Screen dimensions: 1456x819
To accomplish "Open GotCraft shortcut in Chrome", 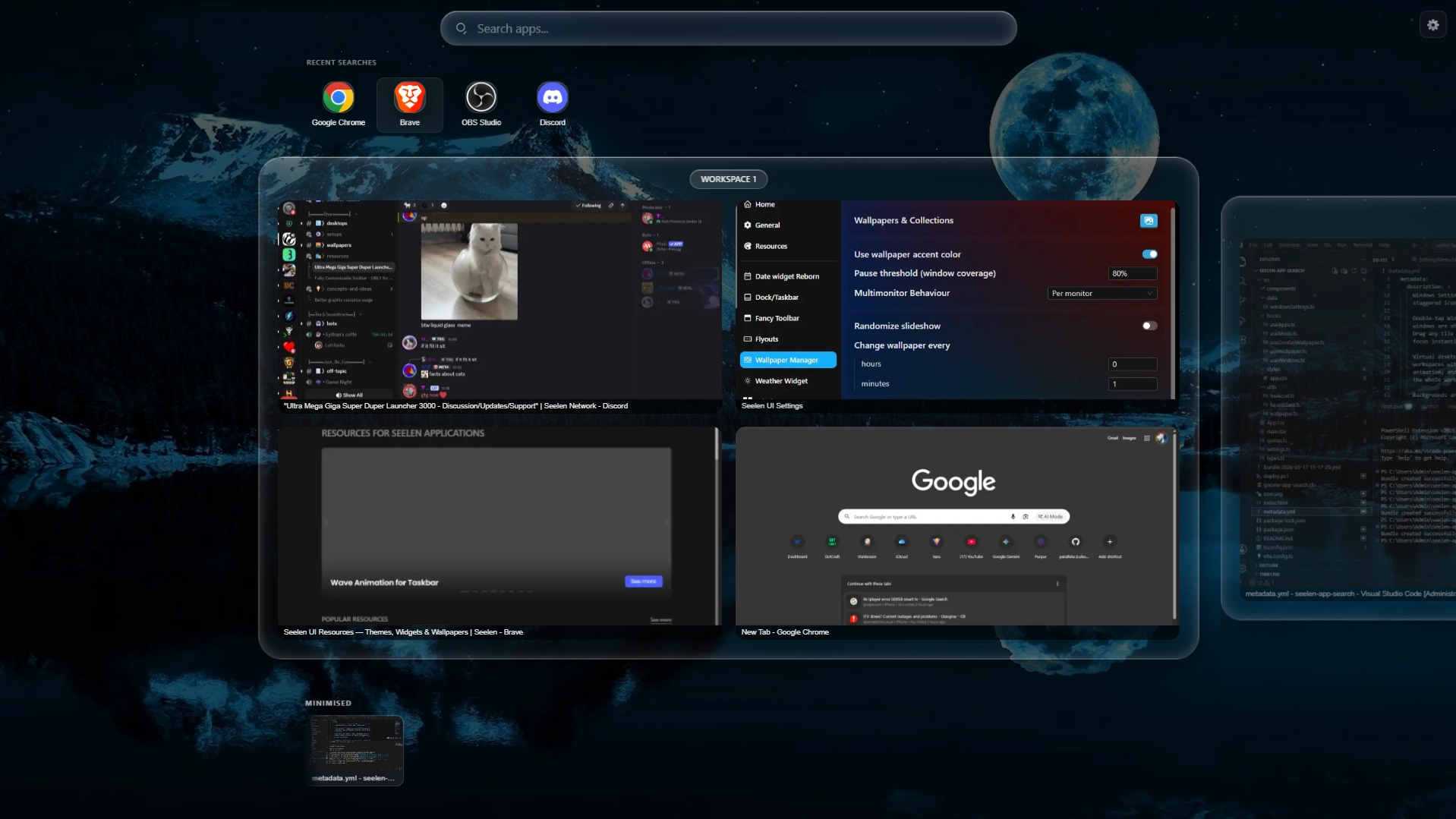I will pos(832,547).
